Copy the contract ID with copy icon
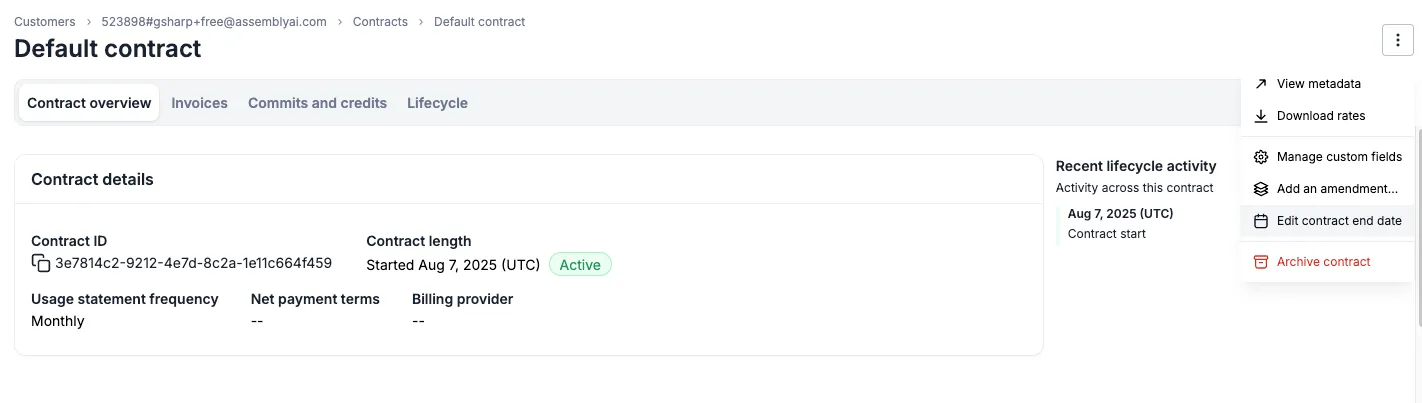 point(41,264)
